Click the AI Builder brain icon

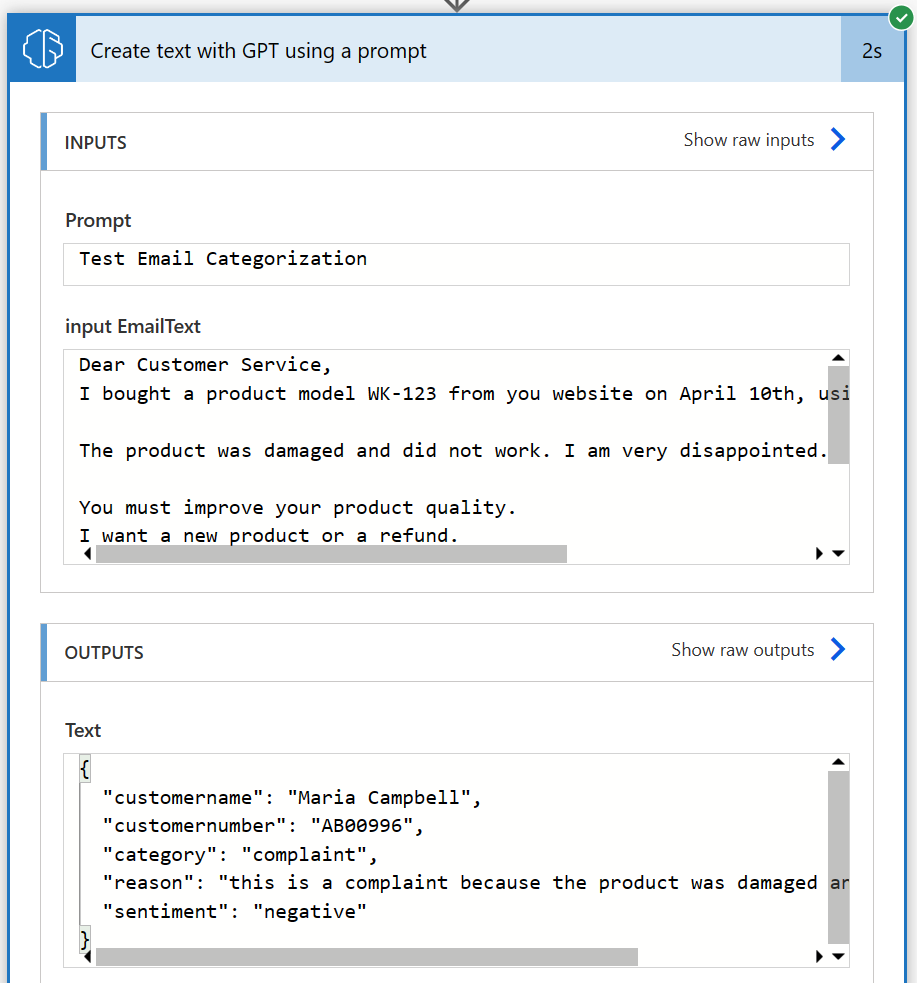(43, 49)
